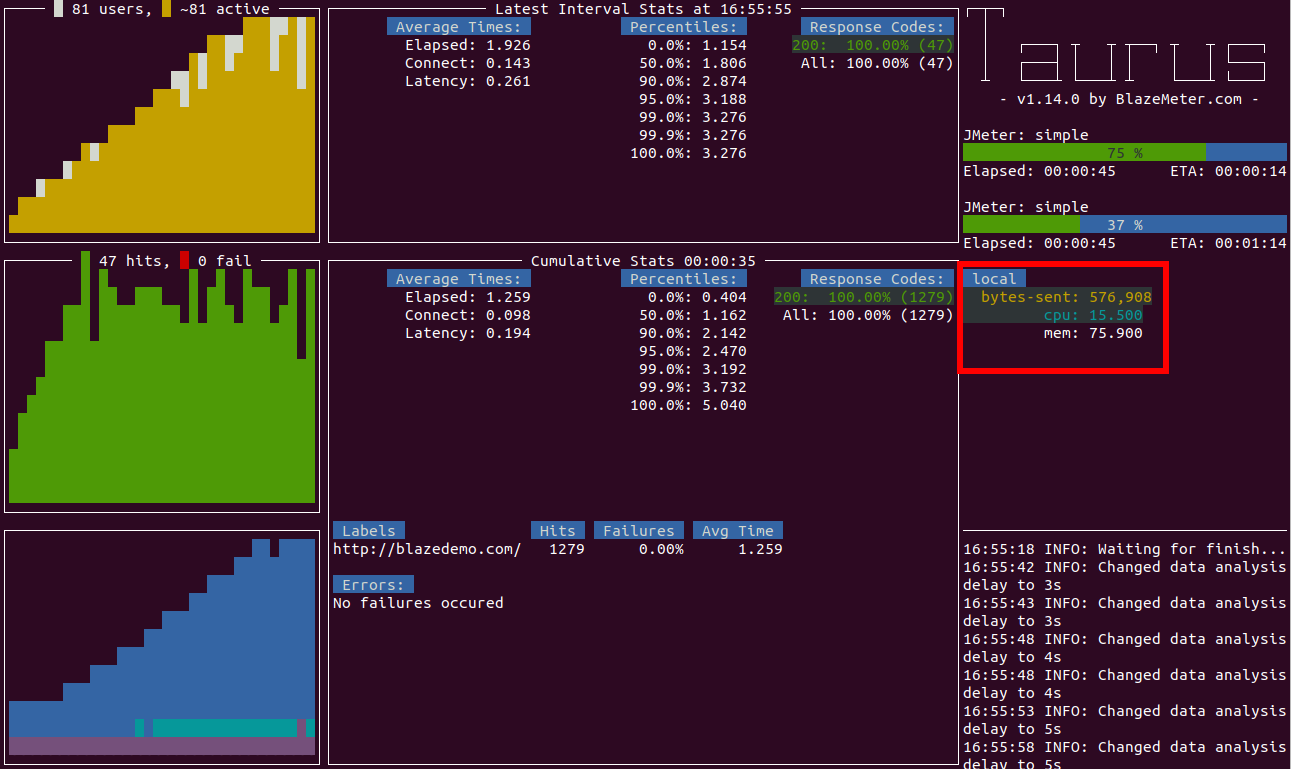This screenshot has height=769, width=1291.
Task: Click 'All: 100.00% (1279)' row
Action: (x=868, y=315)
